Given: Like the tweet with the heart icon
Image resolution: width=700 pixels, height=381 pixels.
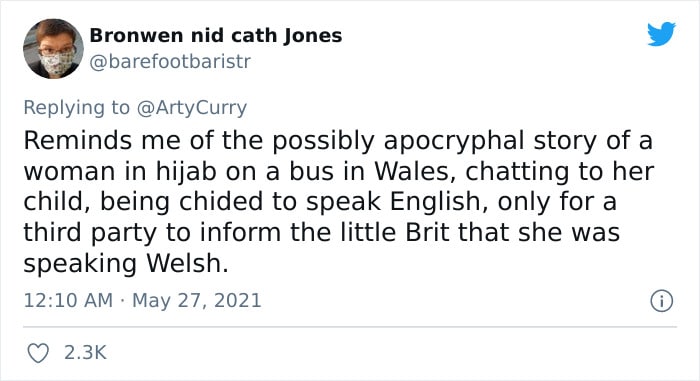Looking at the screenshot, I should pos(38,353).
